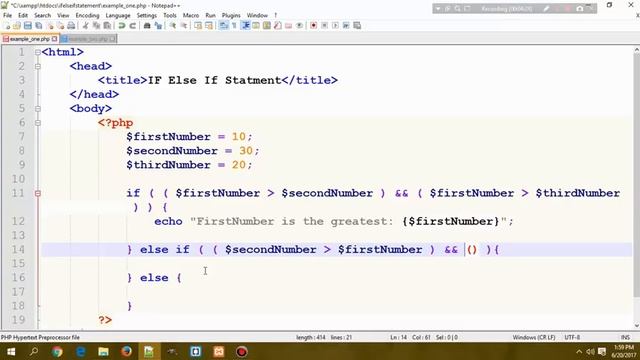Click the Zoom In toolbar icon
The height and width of the screenshot is (360, 640).
pos(173,26)
